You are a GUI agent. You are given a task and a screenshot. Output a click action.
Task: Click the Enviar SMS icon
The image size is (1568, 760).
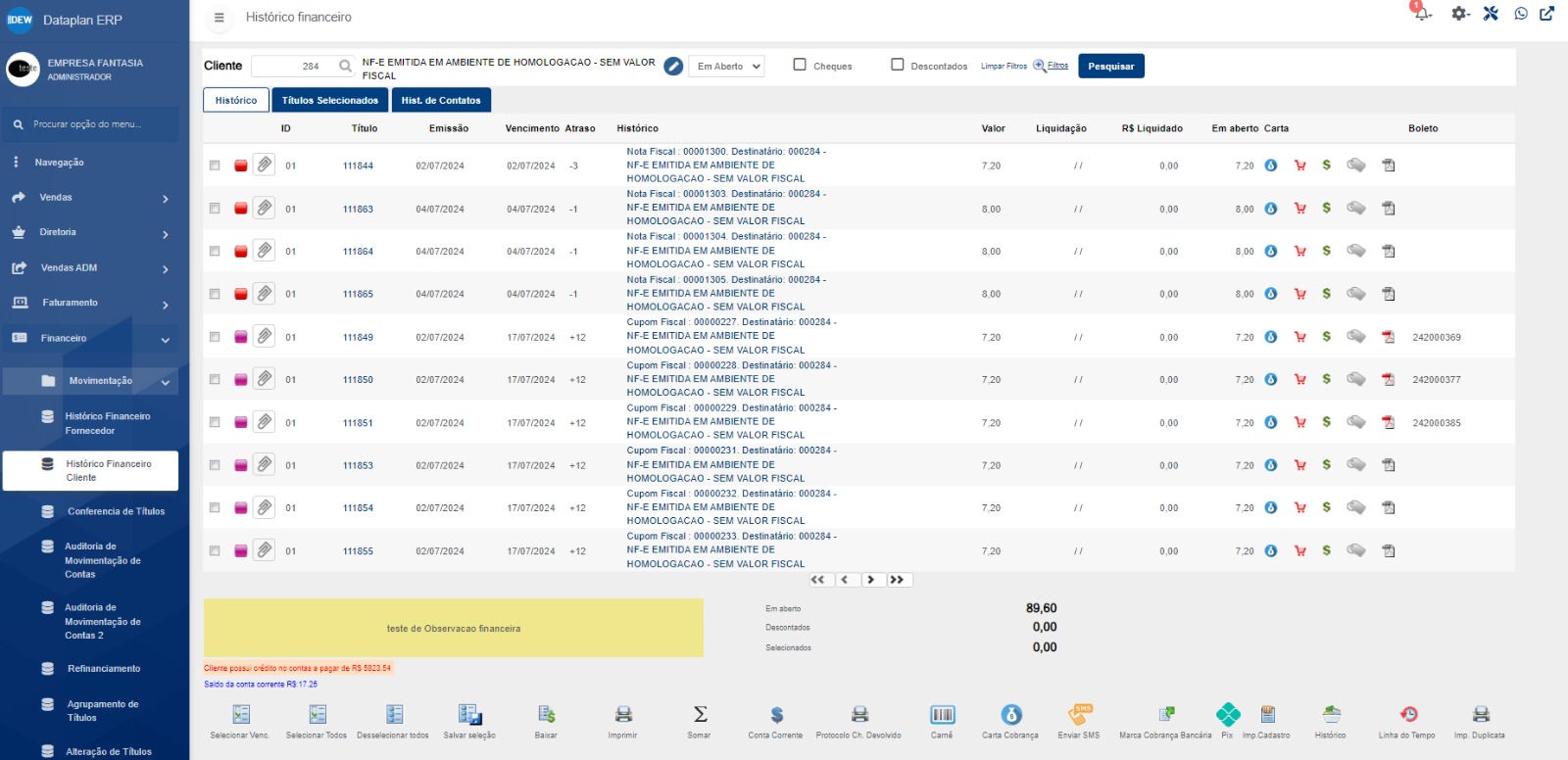tap(1079, 715)
